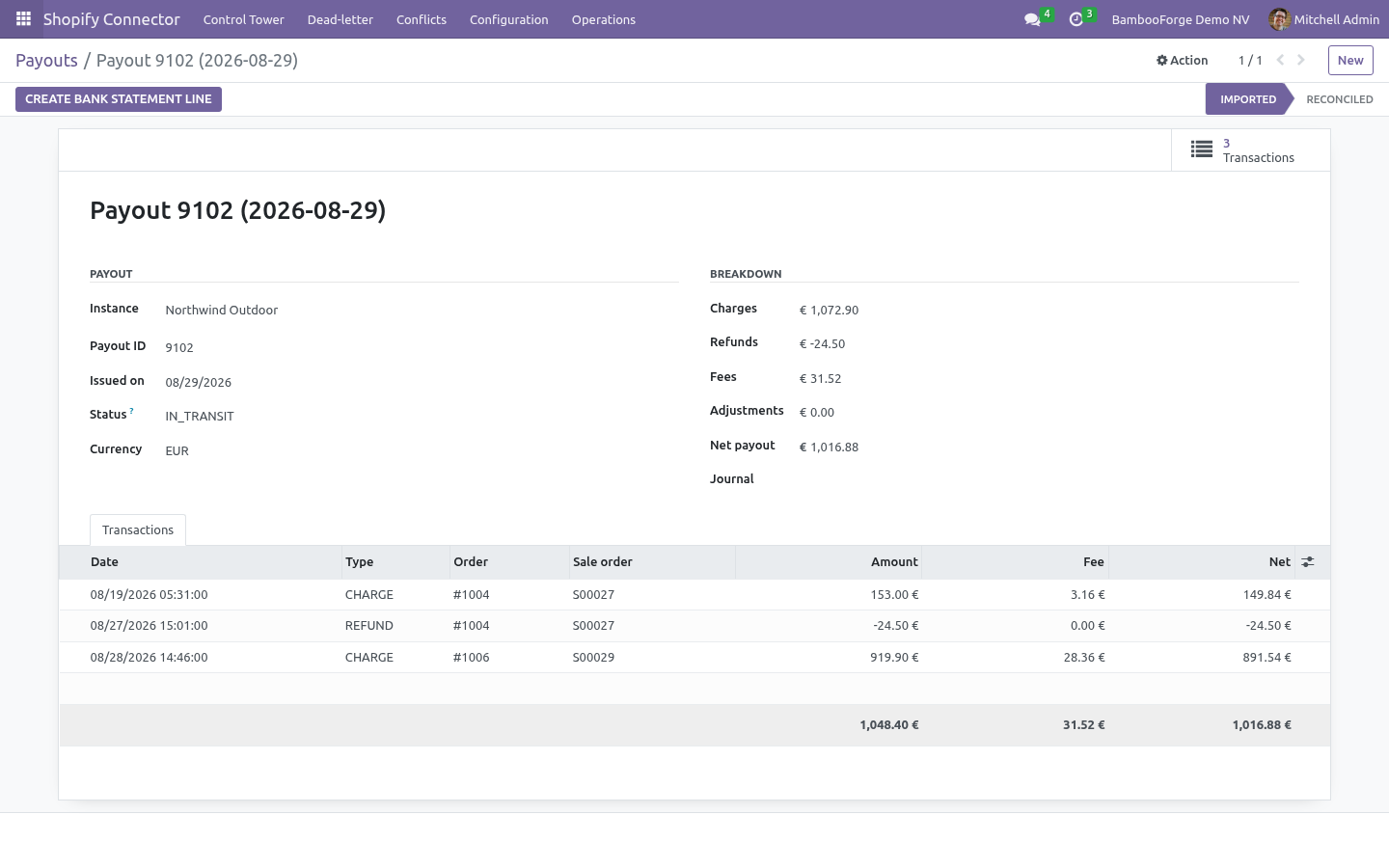1389x868 pixels.
Task: Click Create Bank Statement Line button
Action: [119, 99]
